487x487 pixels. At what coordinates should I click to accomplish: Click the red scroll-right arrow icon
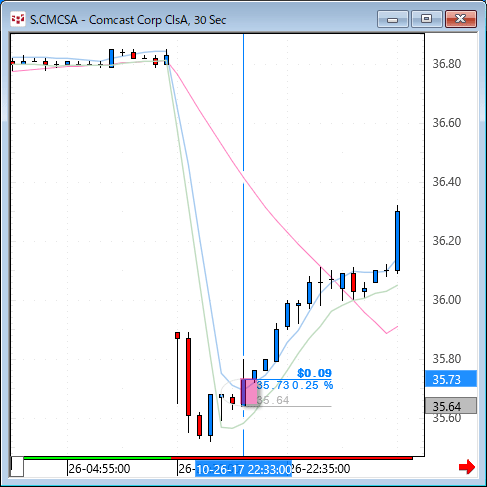point(467,467)
